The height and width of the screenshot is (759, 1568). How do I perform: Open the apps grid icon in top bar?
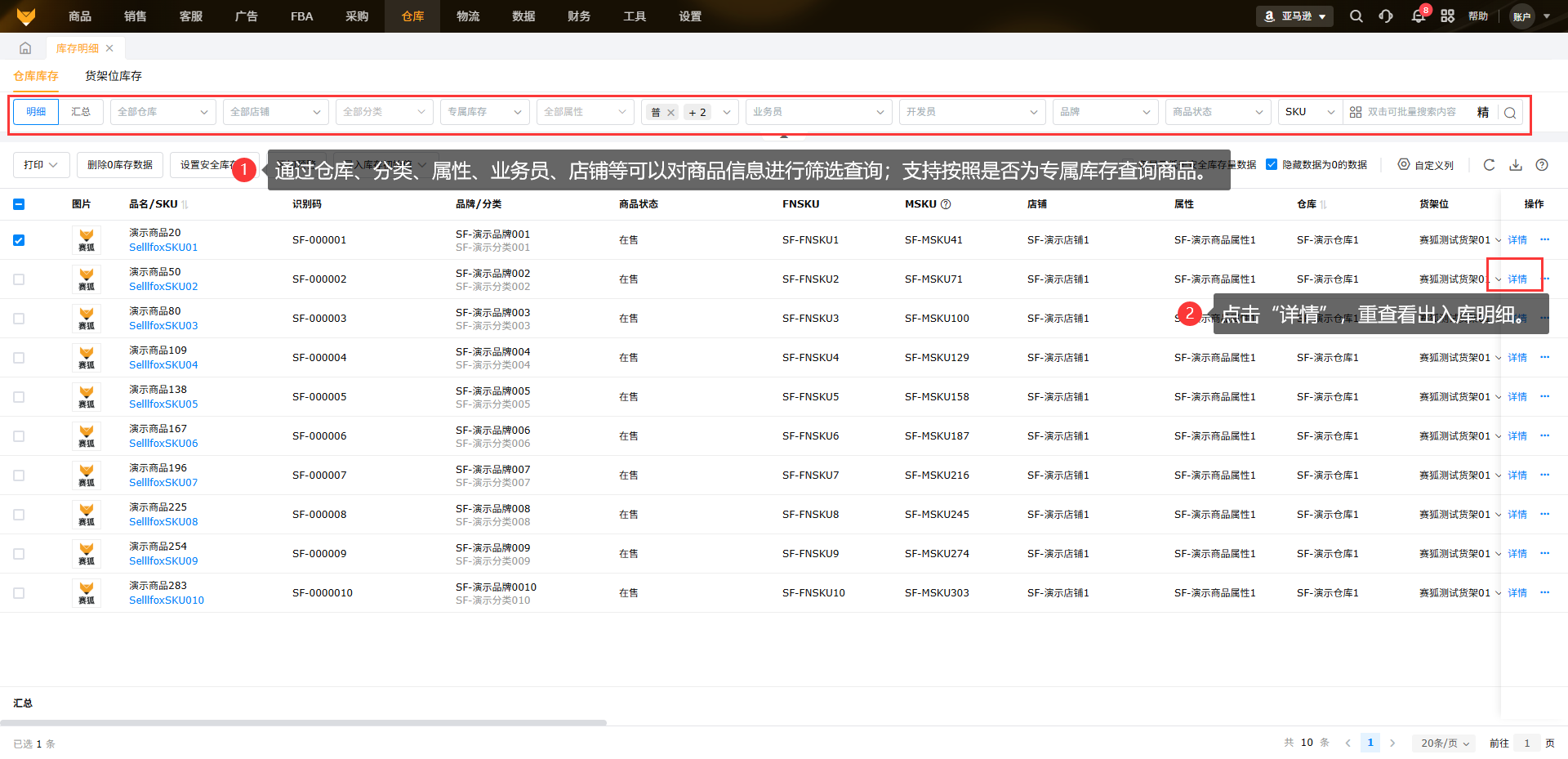click(1448, 16)
